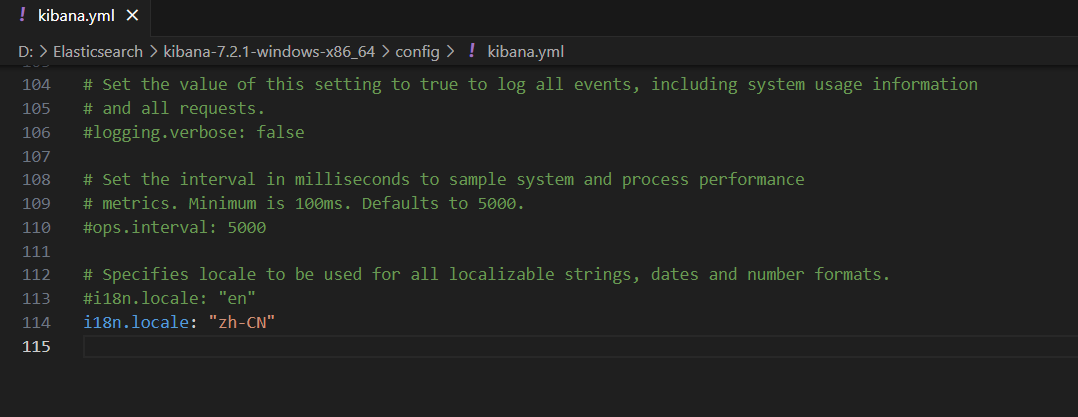This screenshot has width=1078, height=417.
Task: Click line number 106 in the gutter
Action: pyautogui.click(x=36, y=132)
